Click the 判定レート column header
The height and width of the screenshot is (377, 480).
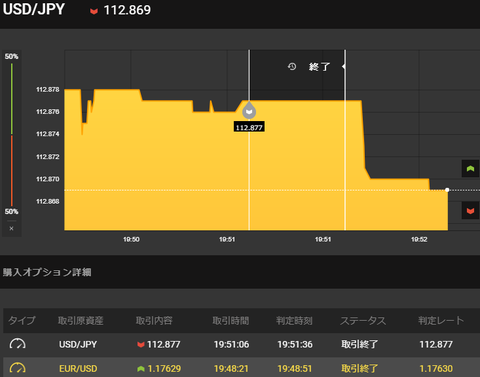coord(441,321)
